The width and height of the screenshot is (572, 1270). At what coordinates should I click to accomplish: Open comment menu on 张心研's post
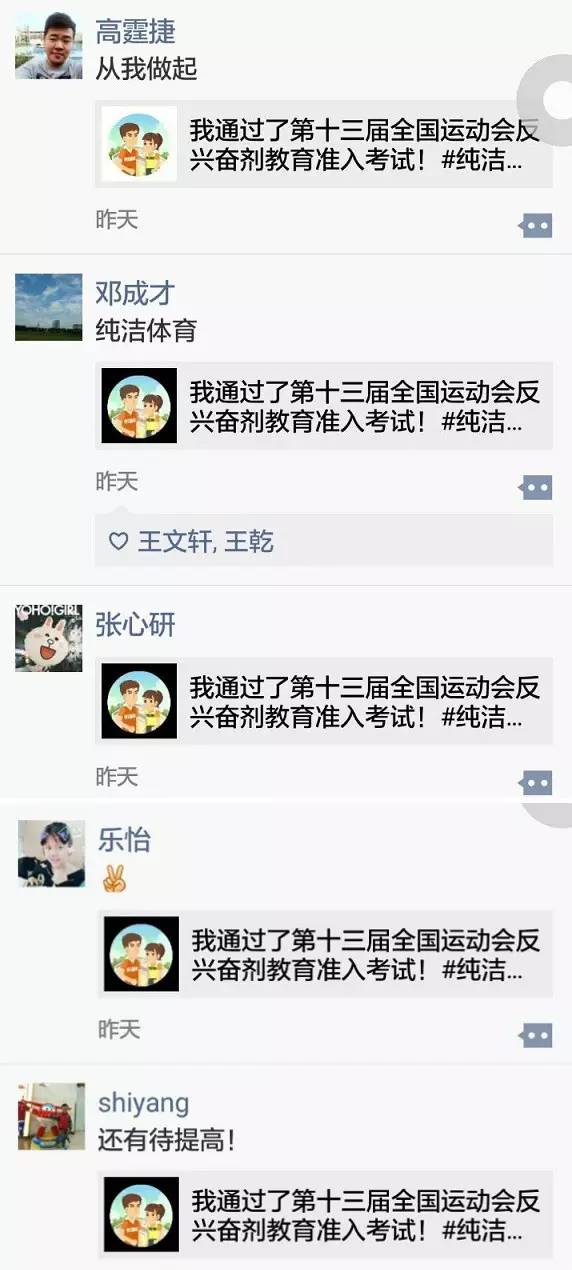click(x=536, y=783)
